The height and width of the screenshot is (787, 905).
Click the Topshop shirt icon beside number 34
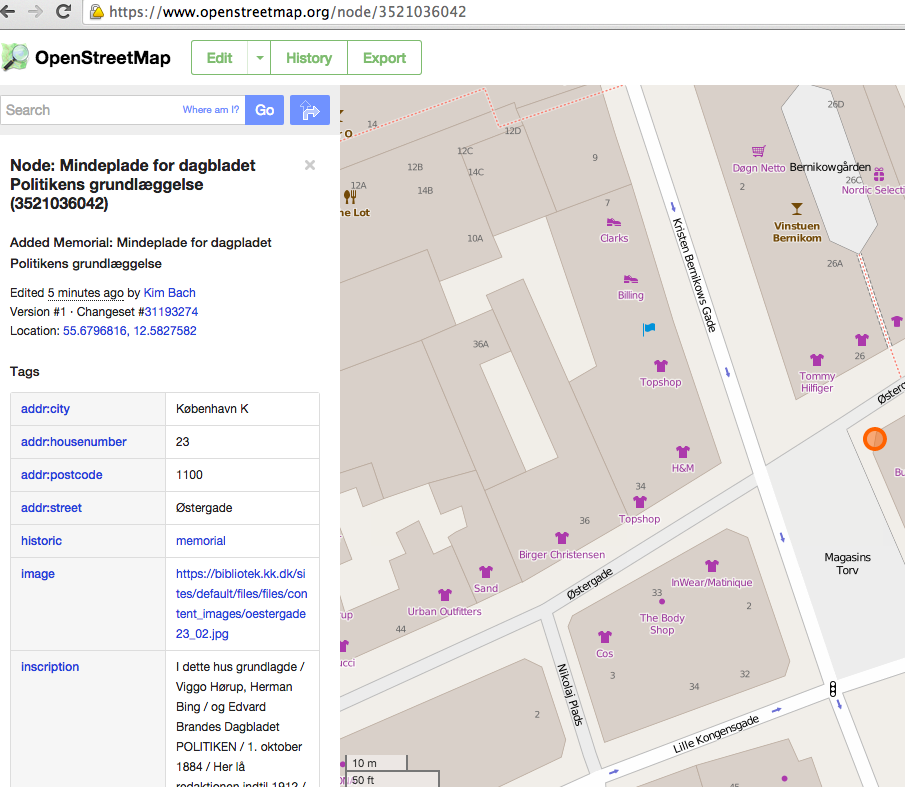(x=640, y=502)
